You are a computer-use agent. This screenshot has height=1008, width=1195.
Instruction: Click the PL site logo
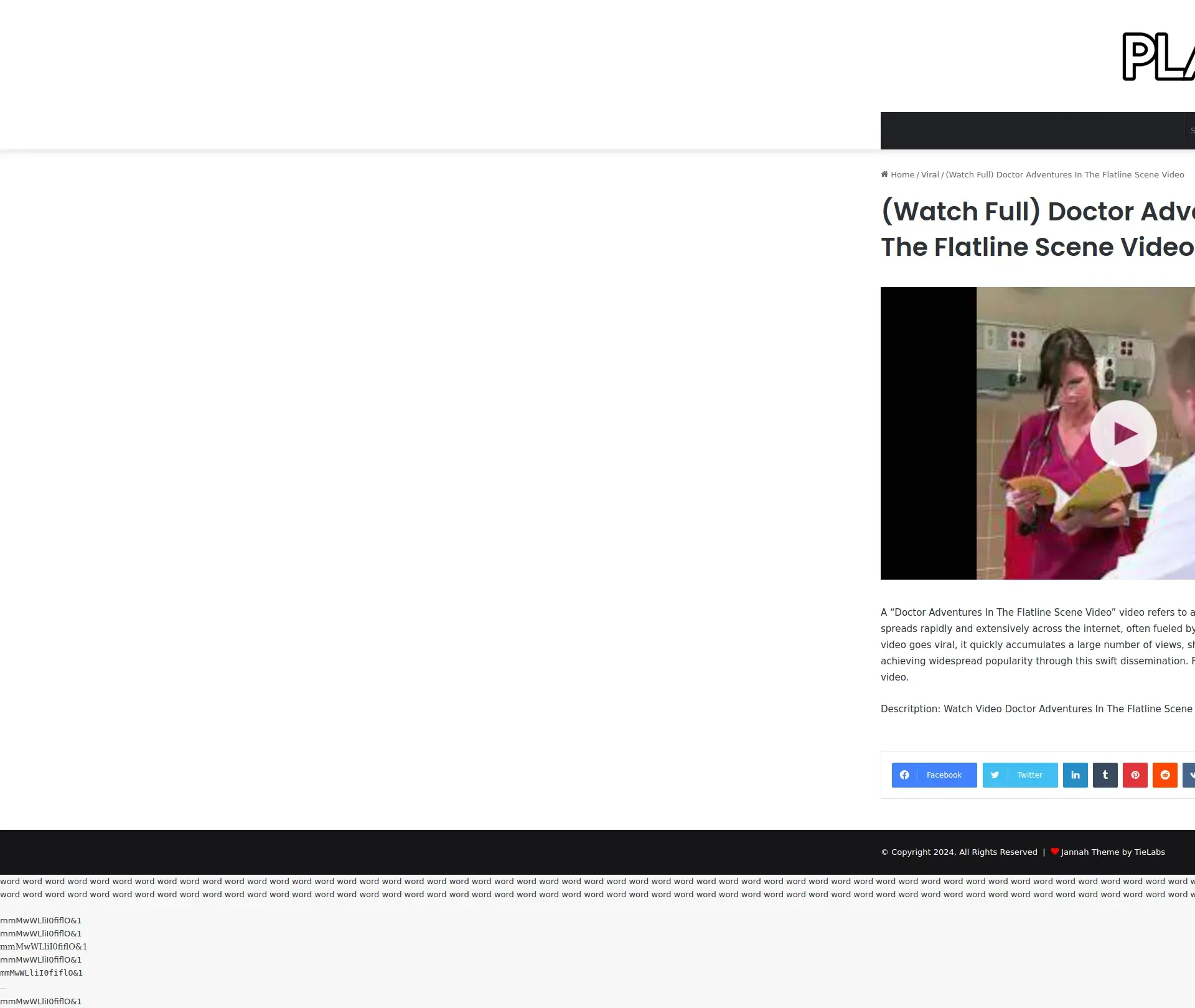click(x=1158, y=57)
